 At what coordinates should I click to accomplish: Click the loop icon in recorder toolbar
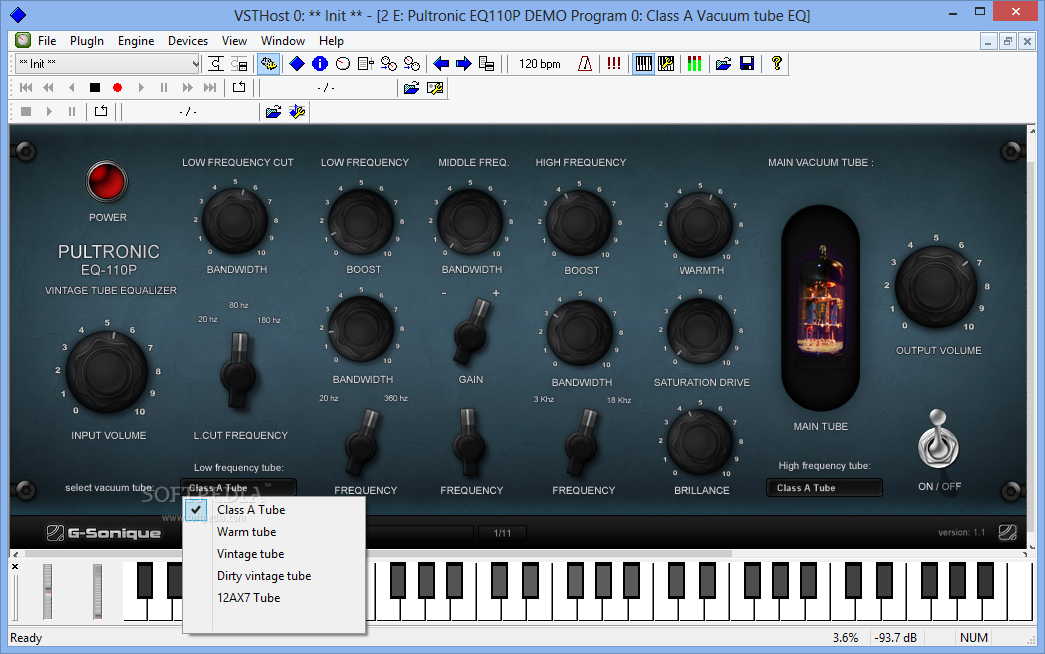tap(101, 111)
